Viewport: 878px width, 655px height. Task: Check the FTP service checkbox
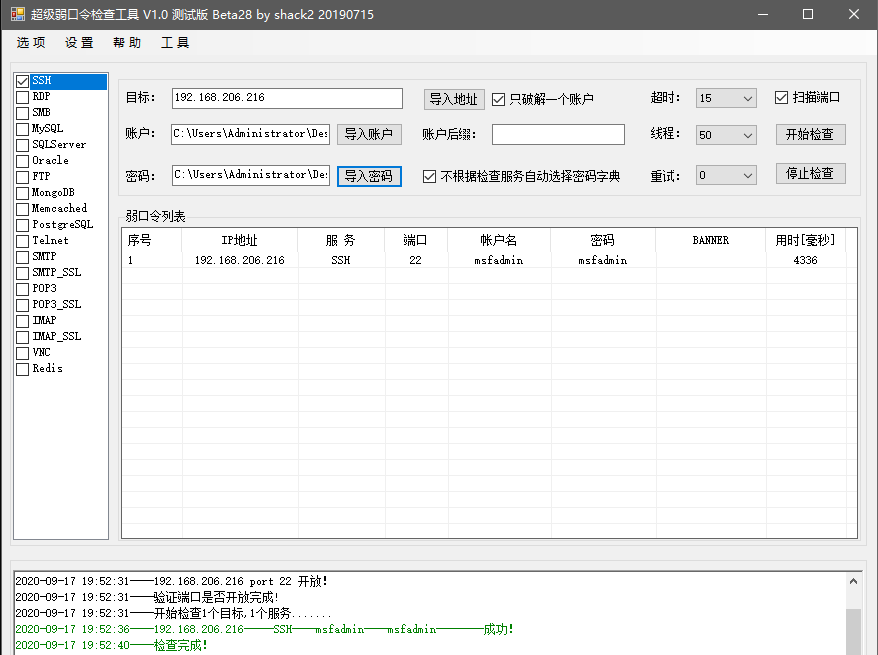tap(22, 177)
